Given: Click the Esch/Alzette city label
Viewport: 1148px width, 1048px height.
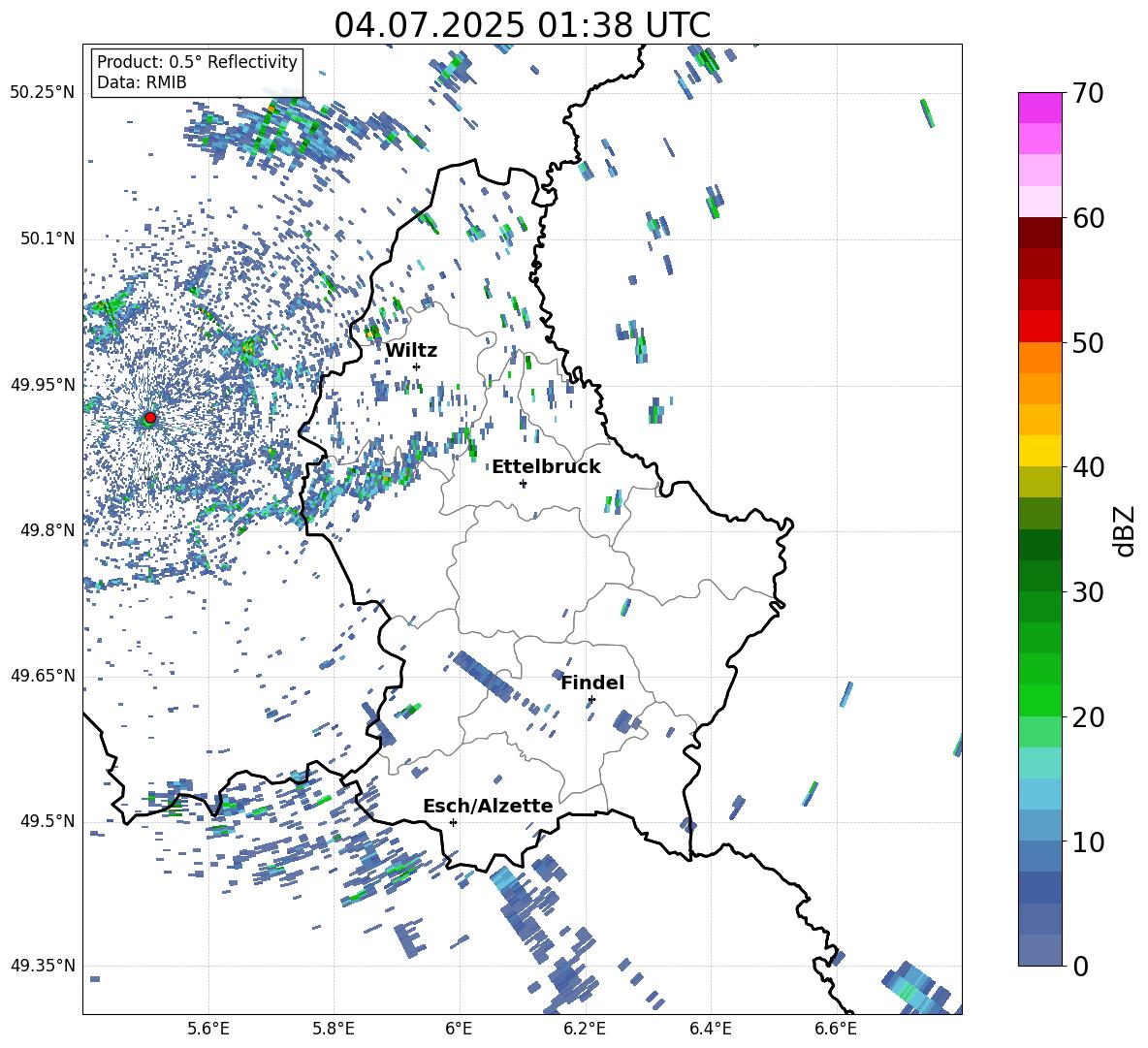Looking at the screenshot, I should click(x=488, y=806).
